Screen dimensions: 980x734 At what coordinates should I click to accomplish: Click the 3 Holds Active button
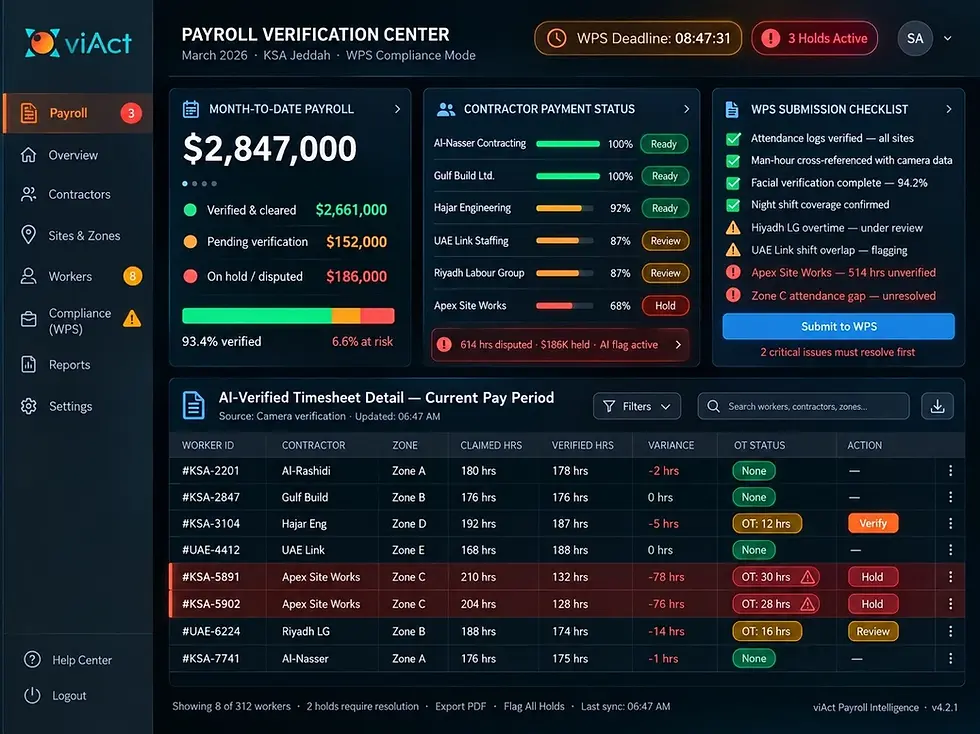(x=815, y=38)
